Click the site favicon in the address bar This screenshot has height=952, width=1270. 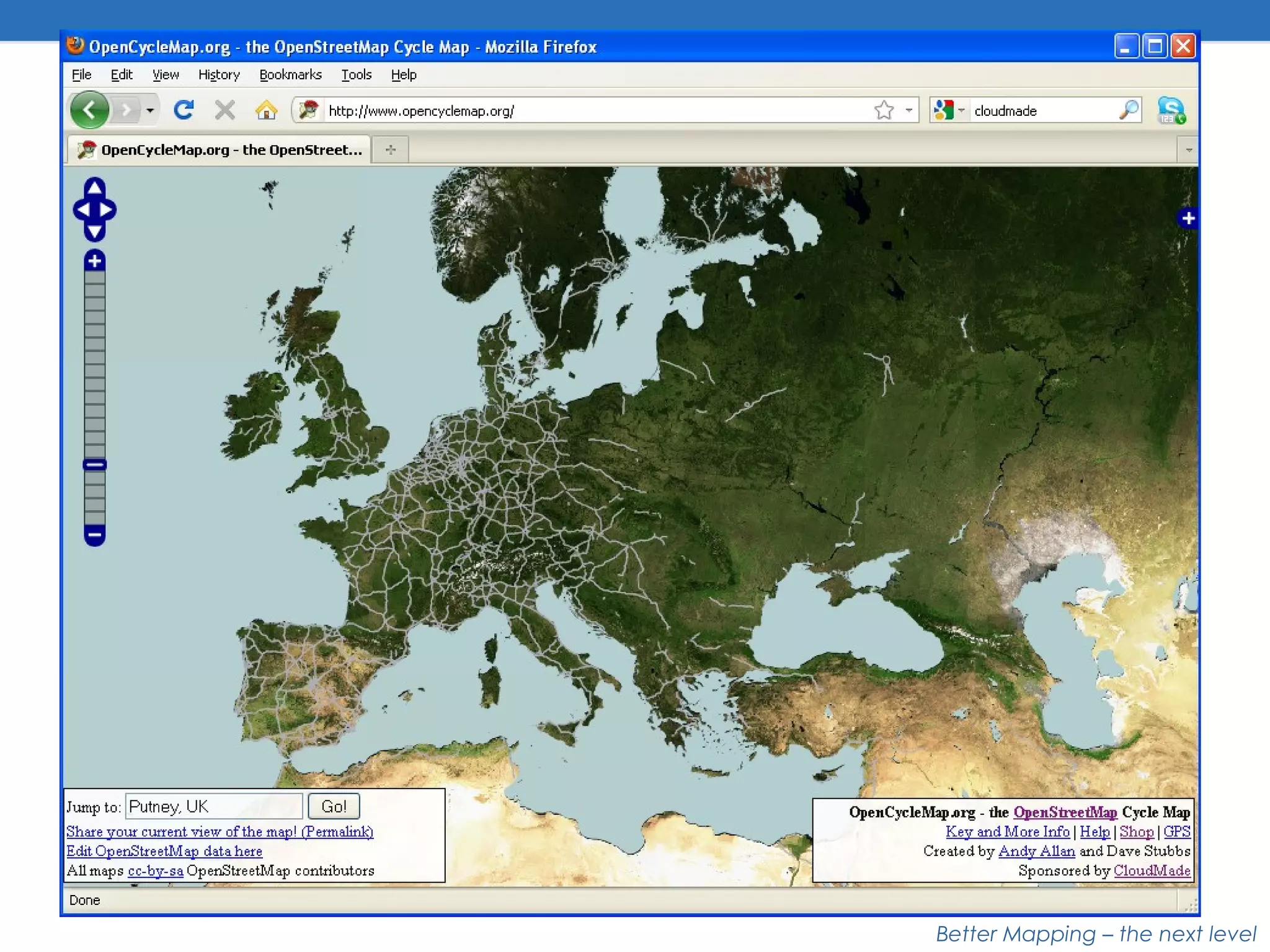[x=309, y=110]
